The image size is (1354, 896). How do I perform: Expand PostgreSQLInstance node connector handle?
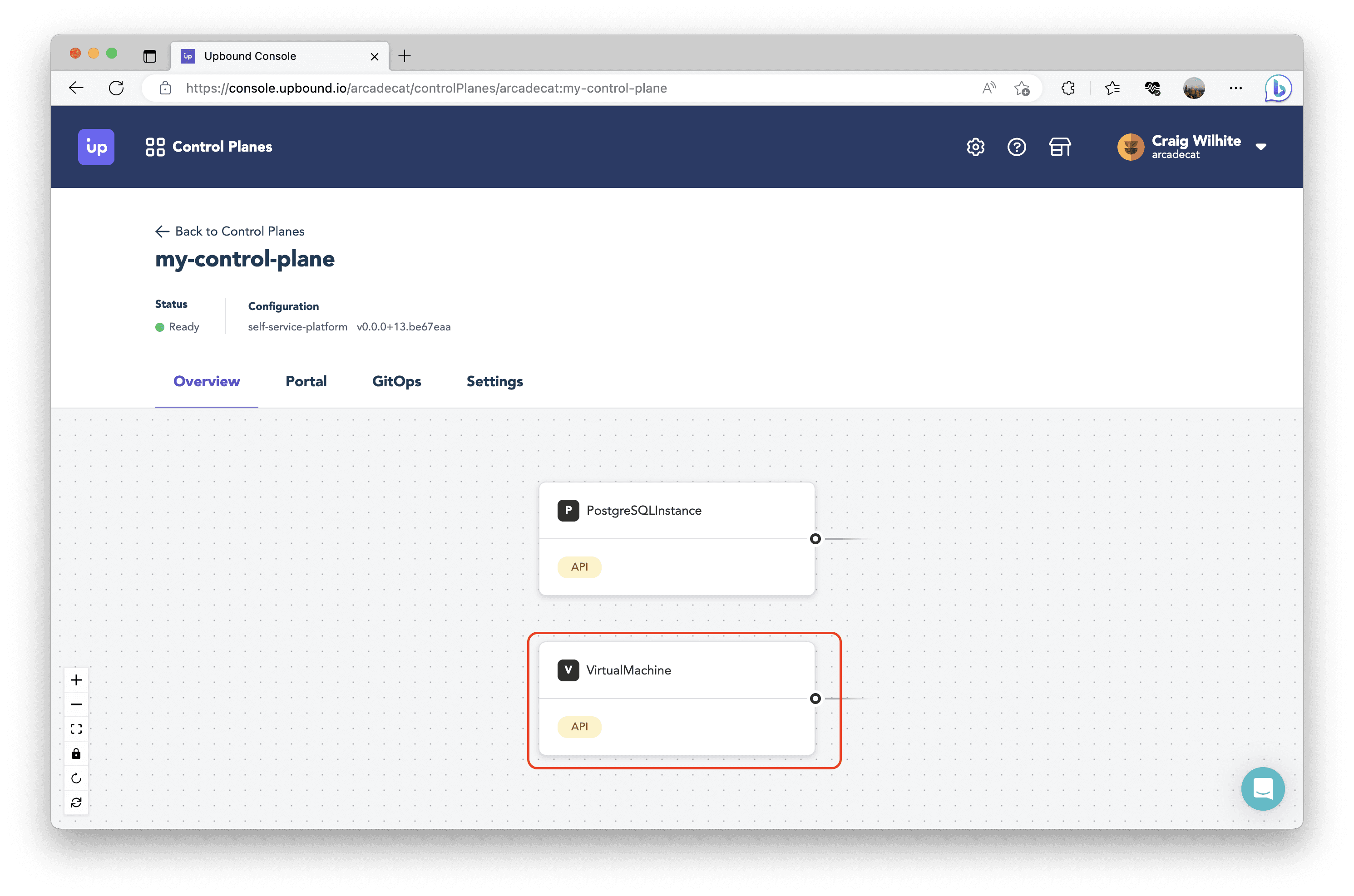click(815, 539)
